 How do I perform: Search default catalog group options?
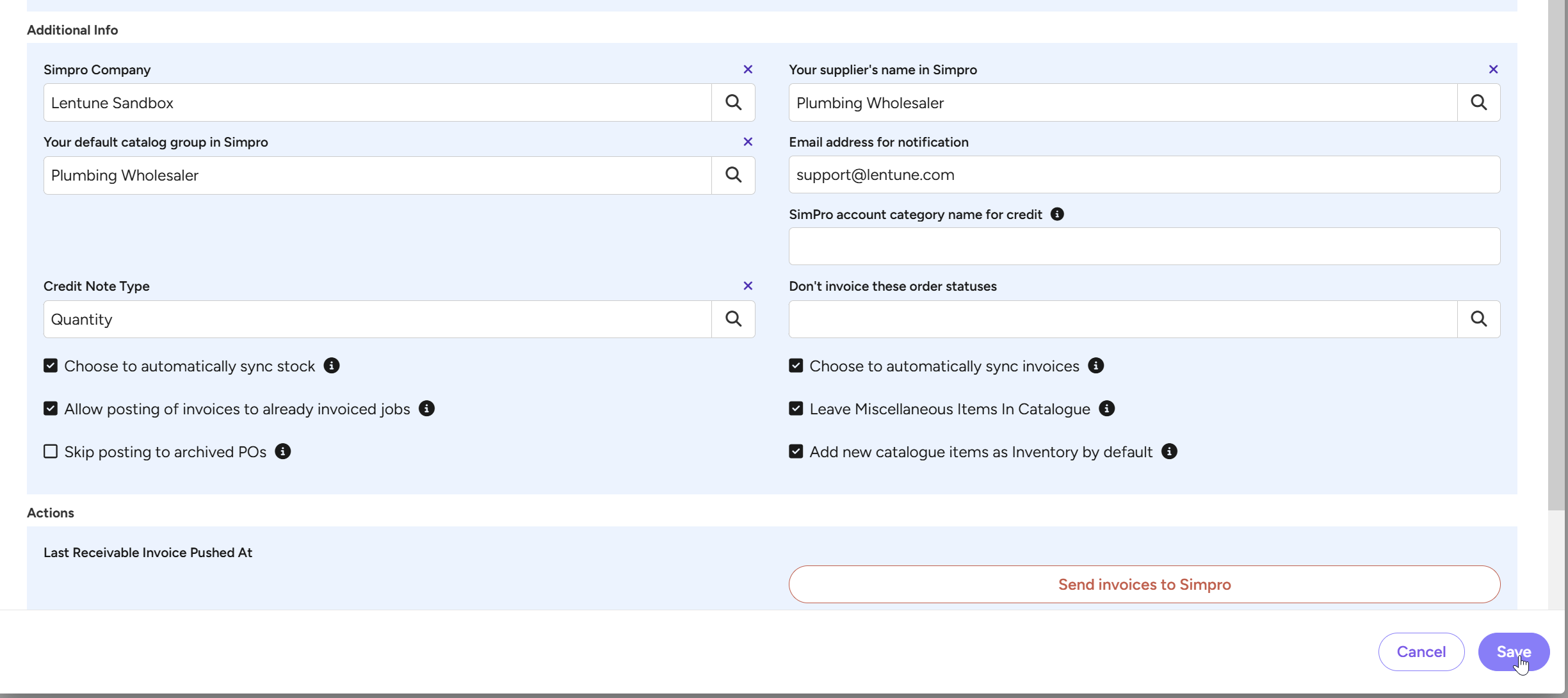pyautogui.click(x=734, y=175)
